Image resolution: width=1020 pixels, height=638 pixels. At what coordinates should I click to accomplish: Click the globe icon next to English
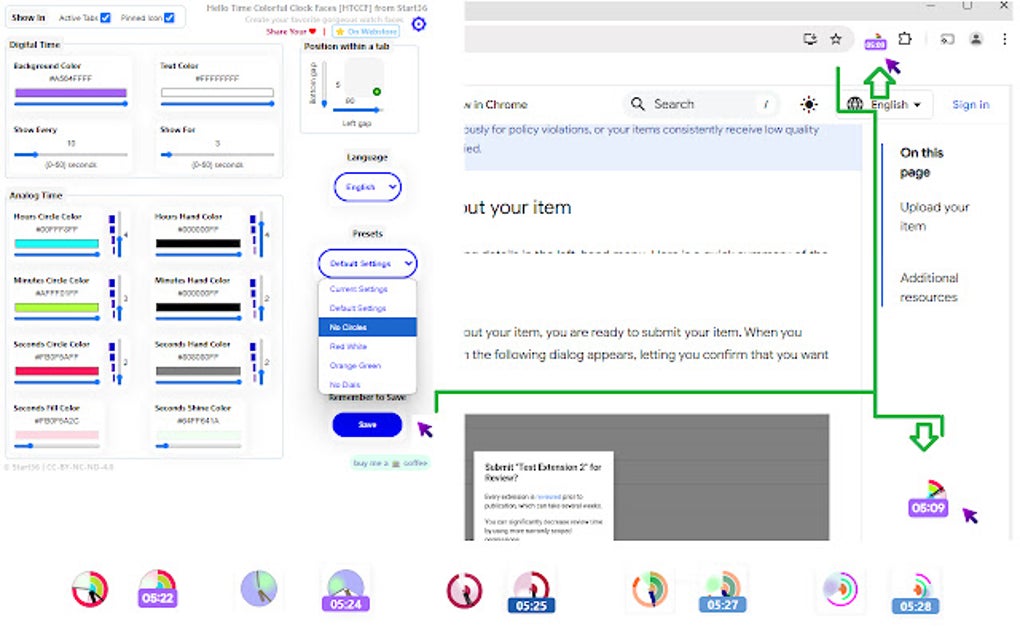tap(854, 104)
